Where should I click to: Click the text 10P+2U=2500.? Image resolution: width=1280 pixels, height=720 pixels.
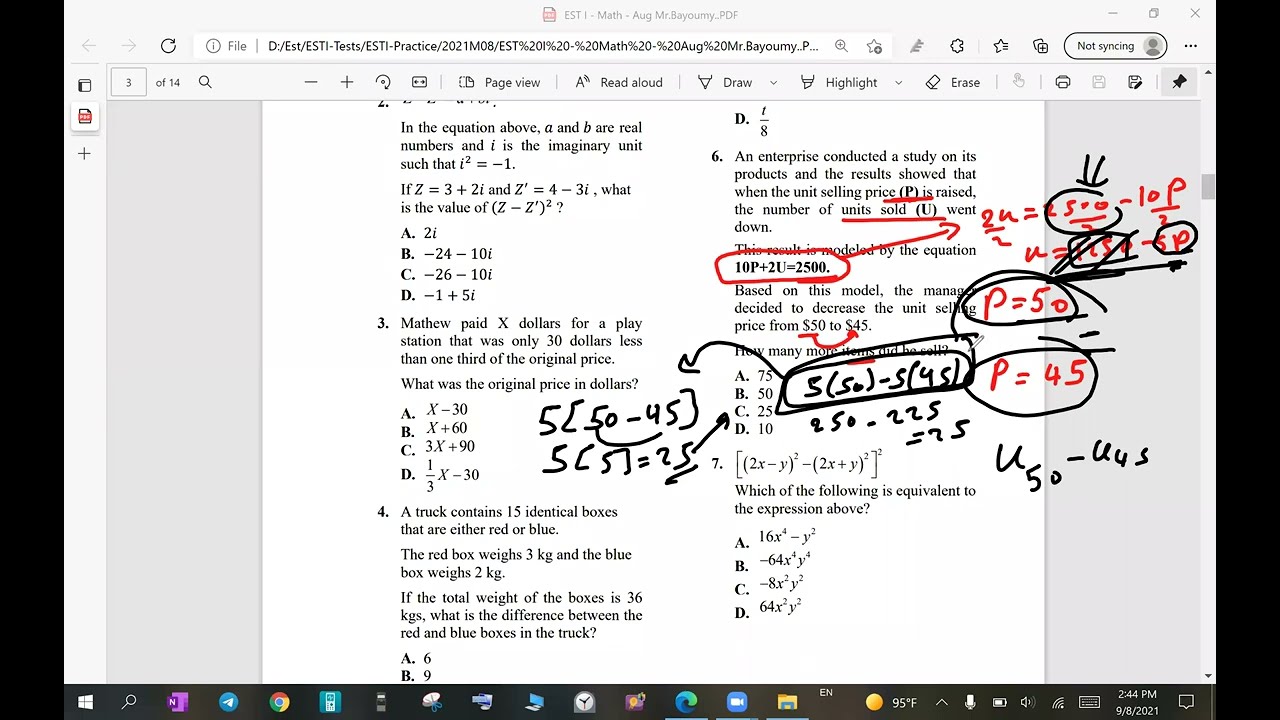(782, 267)
